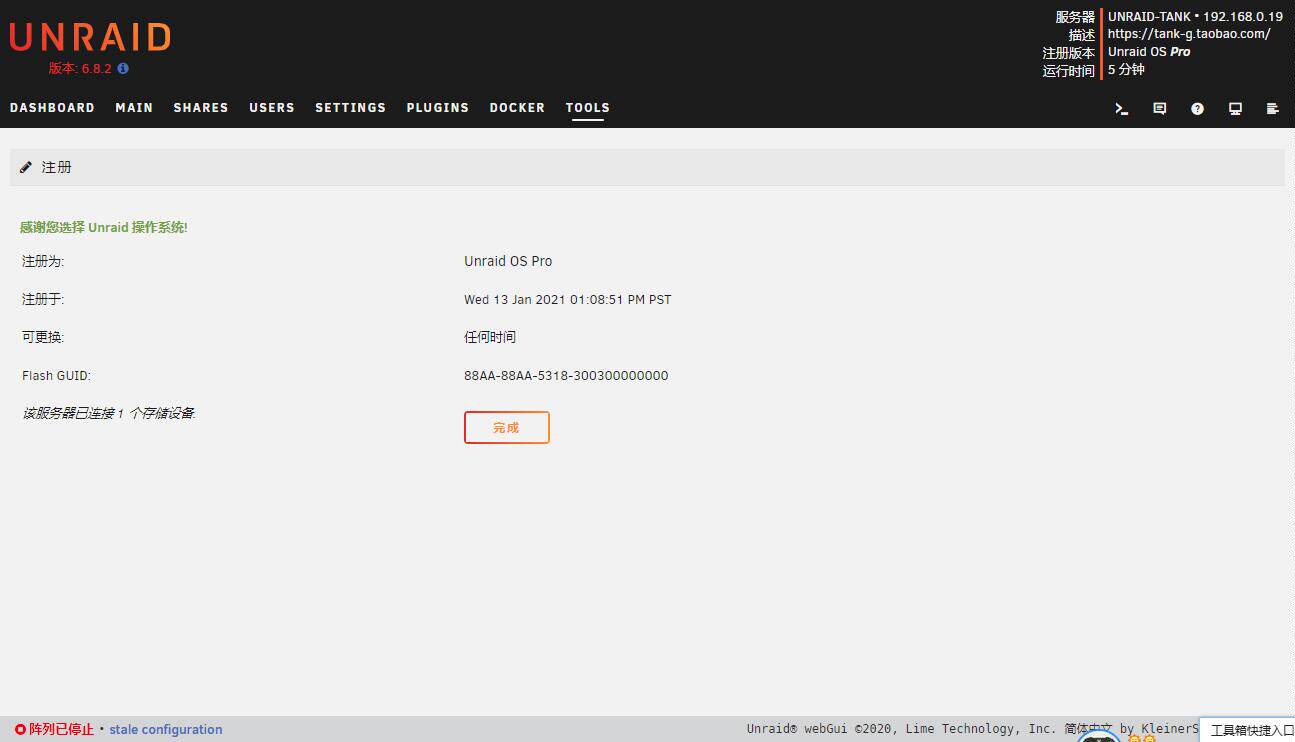This screenshot has width=1295, height=742.
Task: Open the PLUGINS tab
Action: pos(438,108)
